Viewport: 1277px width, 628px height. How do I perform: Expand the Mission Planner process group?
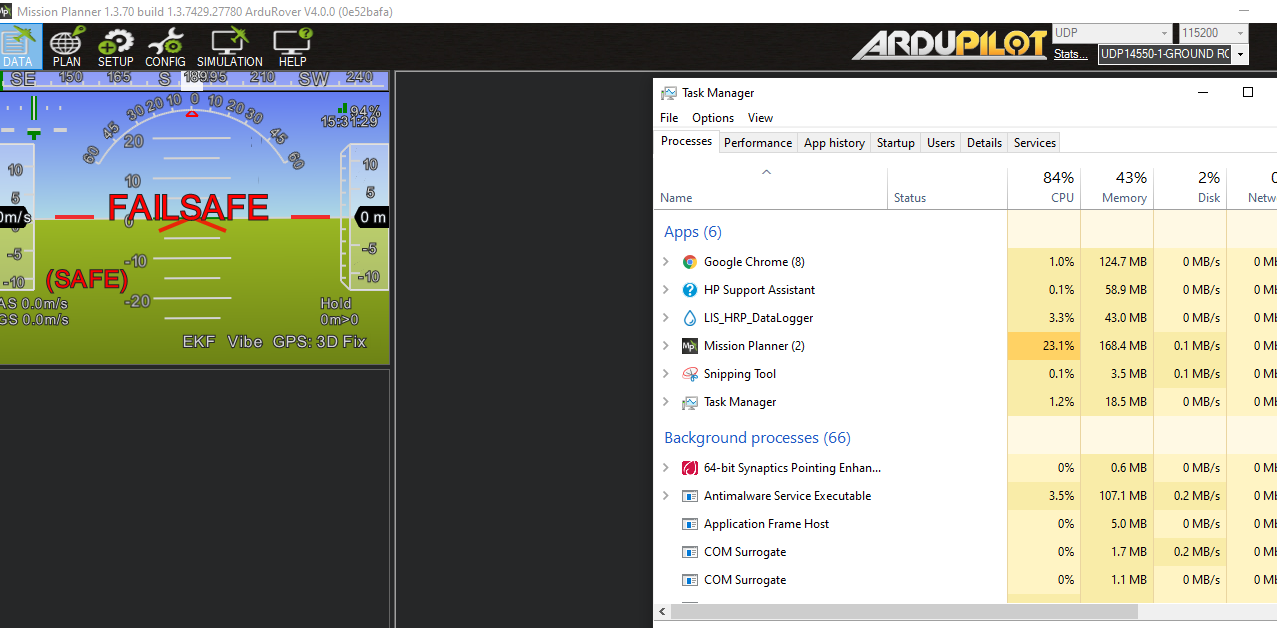tap(666, 345)
